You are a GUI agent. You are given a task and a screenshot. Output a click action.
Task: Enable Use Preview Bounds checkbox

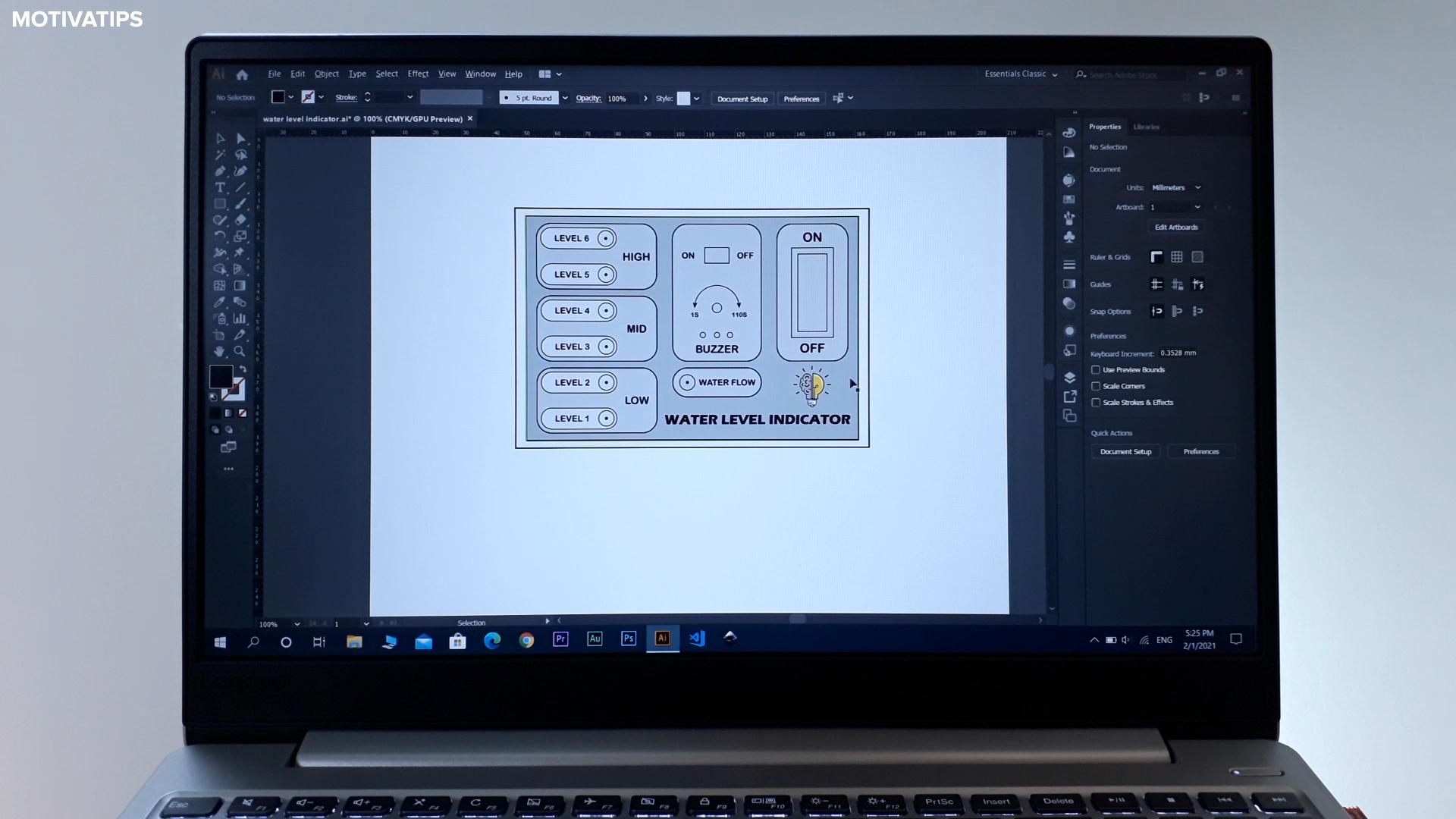(x=1096, y=370)
